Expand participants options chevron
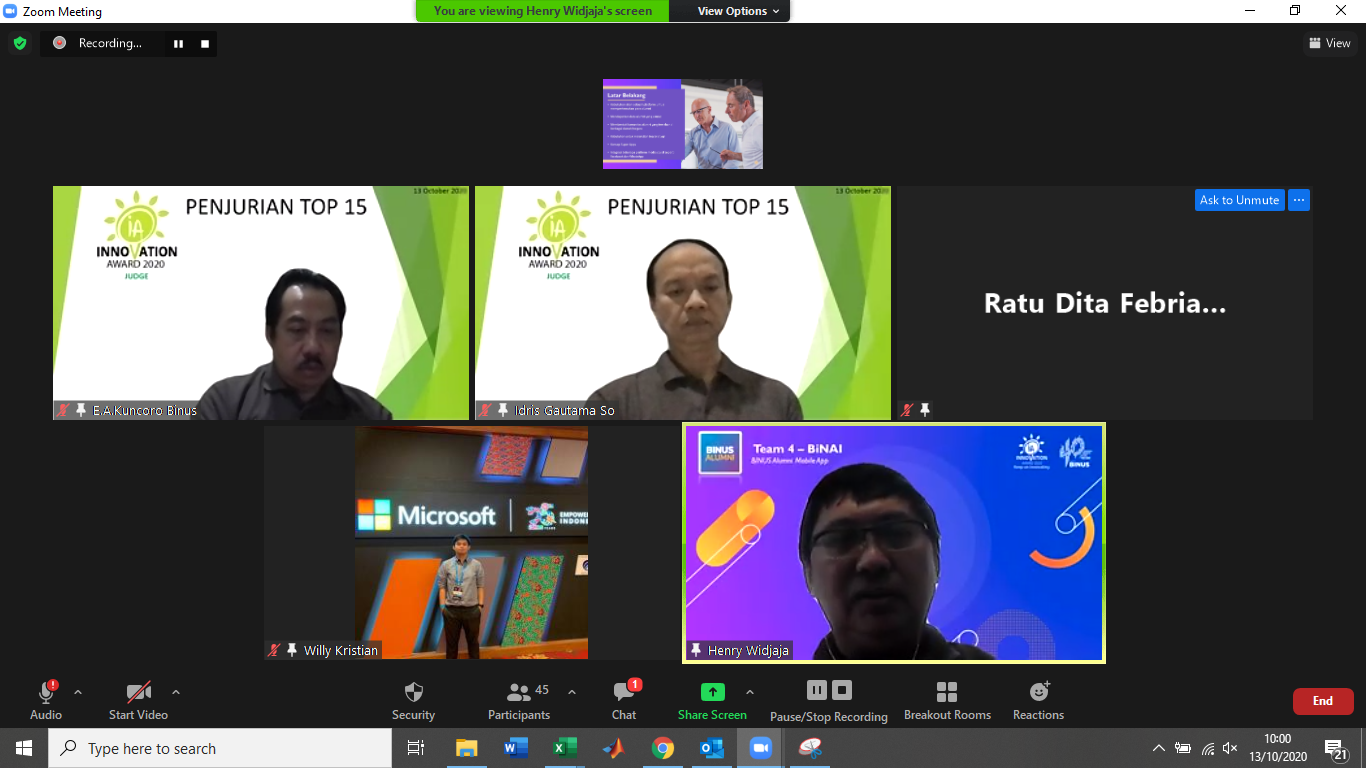Image resolution: width=1366 pixels, height=768 pixels. click(572, 692)
